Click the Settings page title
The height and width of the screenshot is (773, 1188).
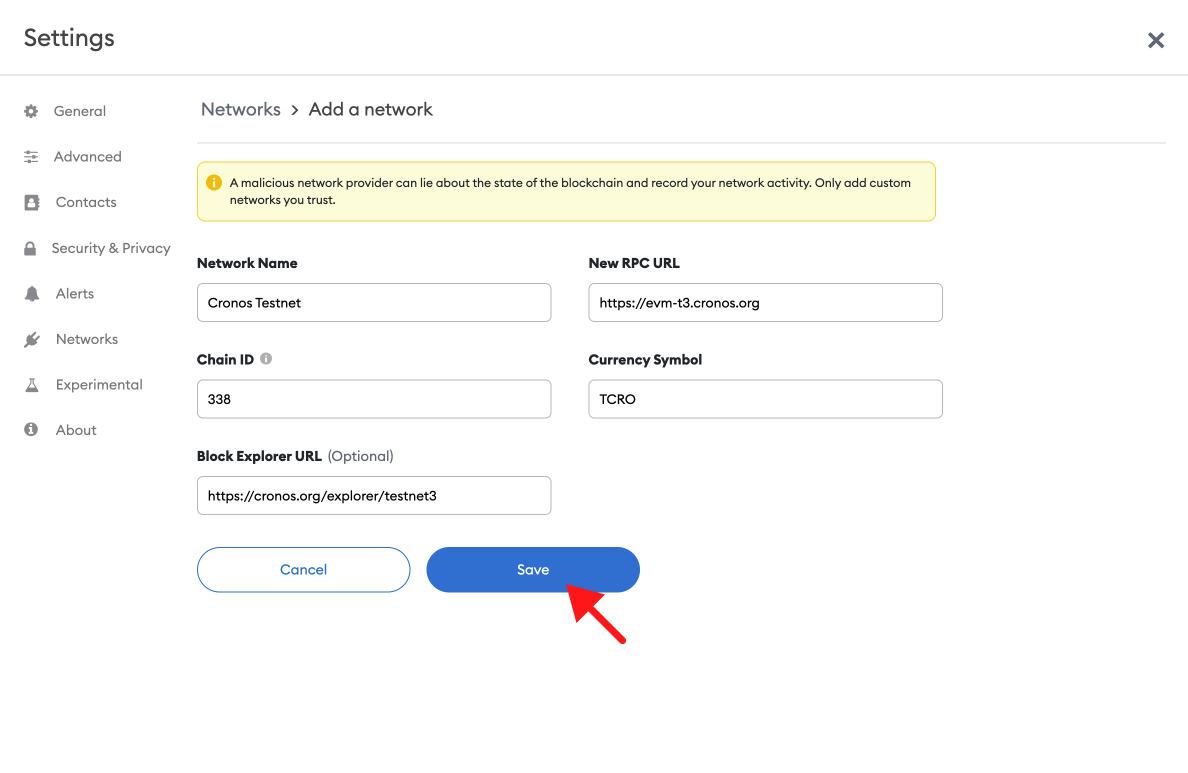tap(69, 38)
